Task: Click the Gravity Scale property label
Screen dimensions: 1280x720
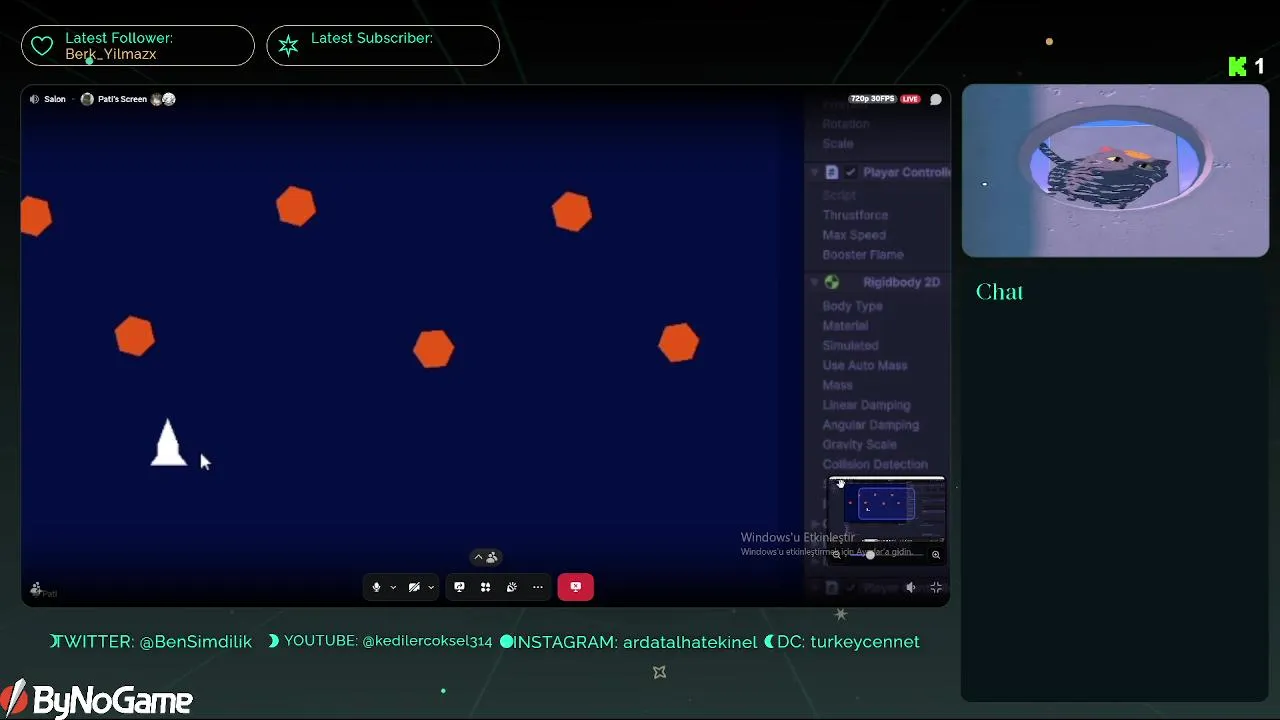Action: pos(859,445)
